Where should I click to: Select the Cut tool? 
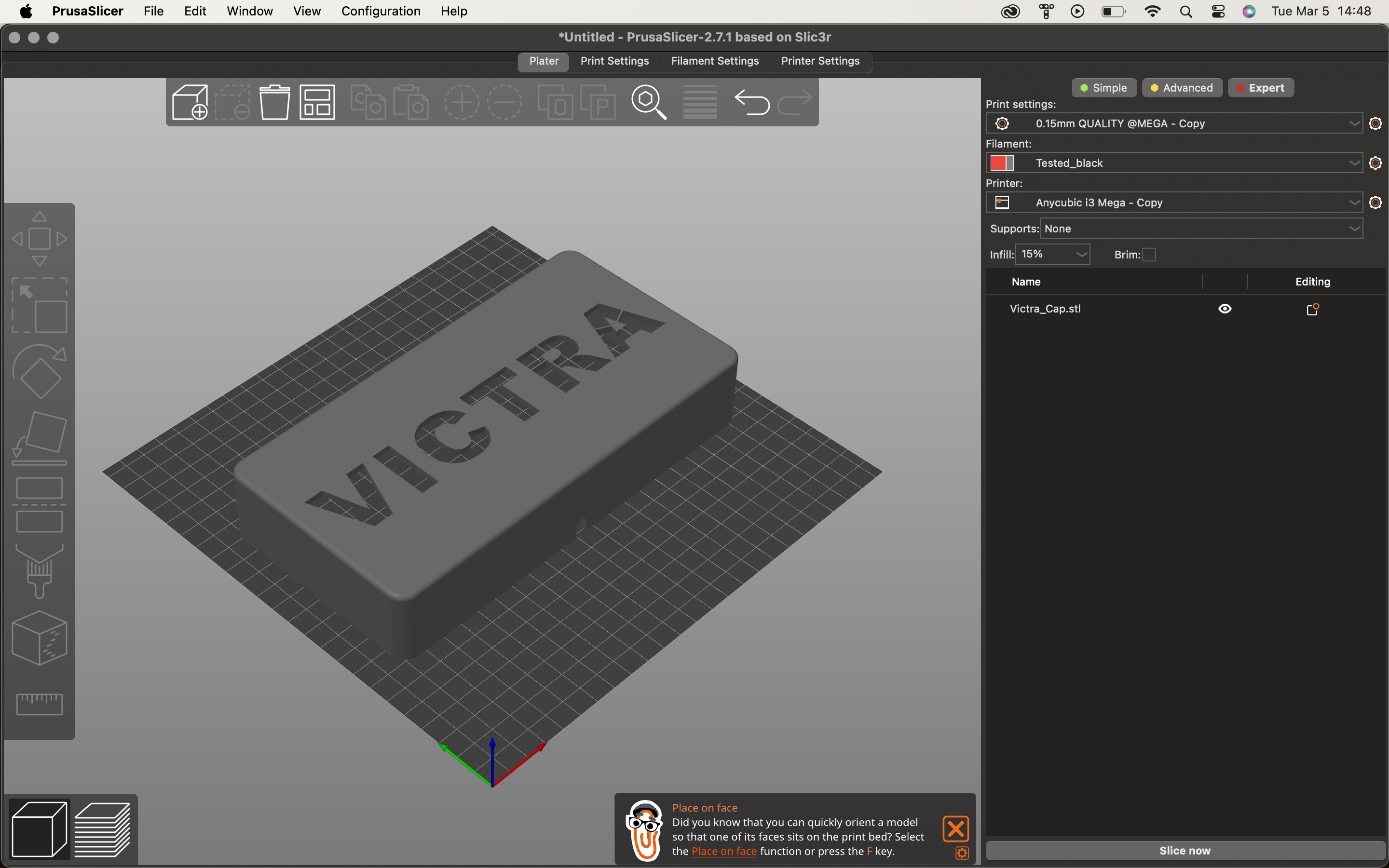[x=39, y=504]
